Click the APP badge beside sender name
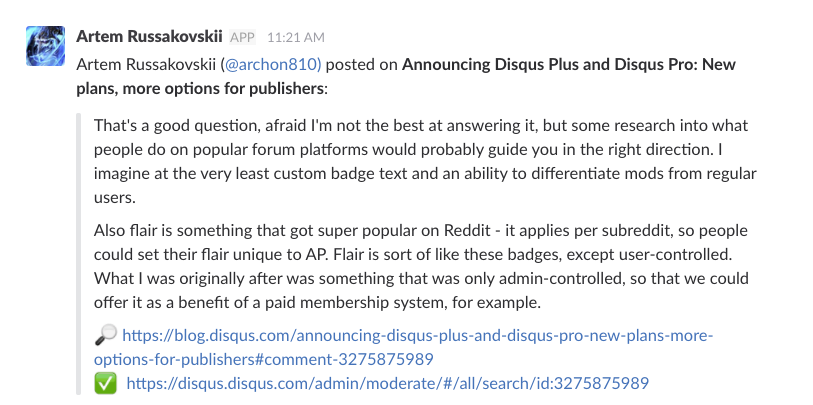The height and width of the screenshot is (405, 813). point(242,37)
